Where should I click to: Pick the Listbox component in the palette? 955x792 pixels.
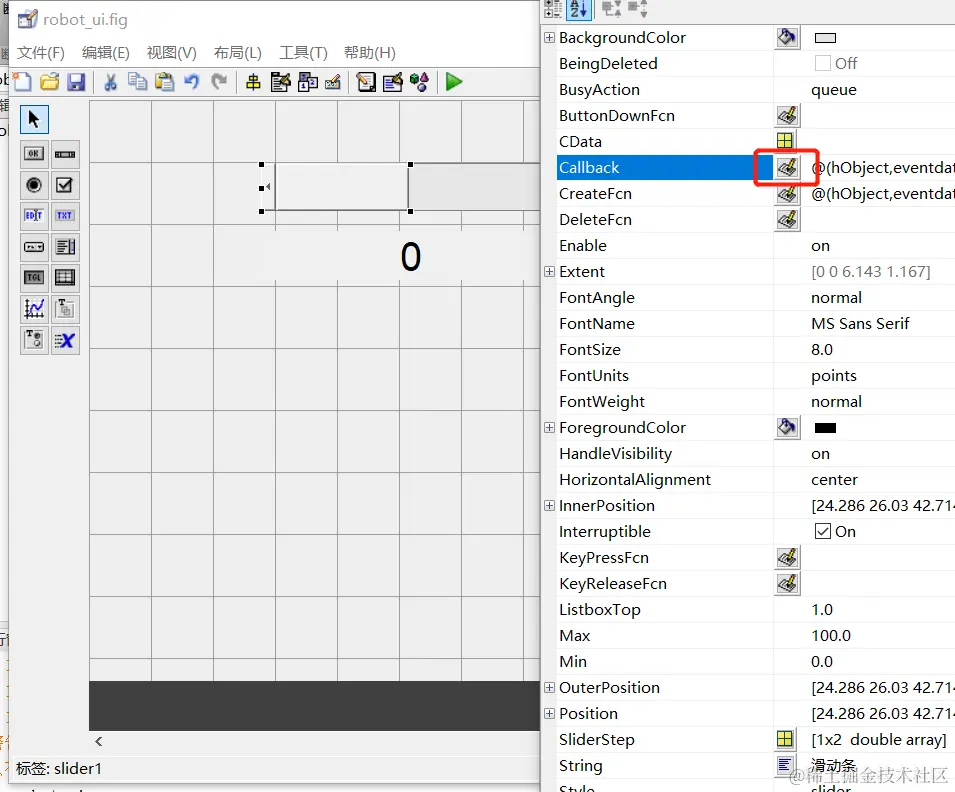click(65, 247)
